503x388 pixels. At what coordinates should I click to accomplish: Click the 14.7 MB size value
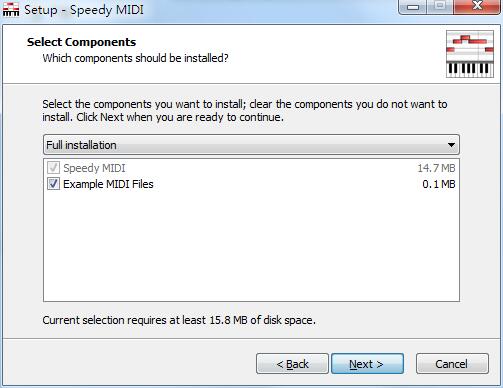coord(436,168)
